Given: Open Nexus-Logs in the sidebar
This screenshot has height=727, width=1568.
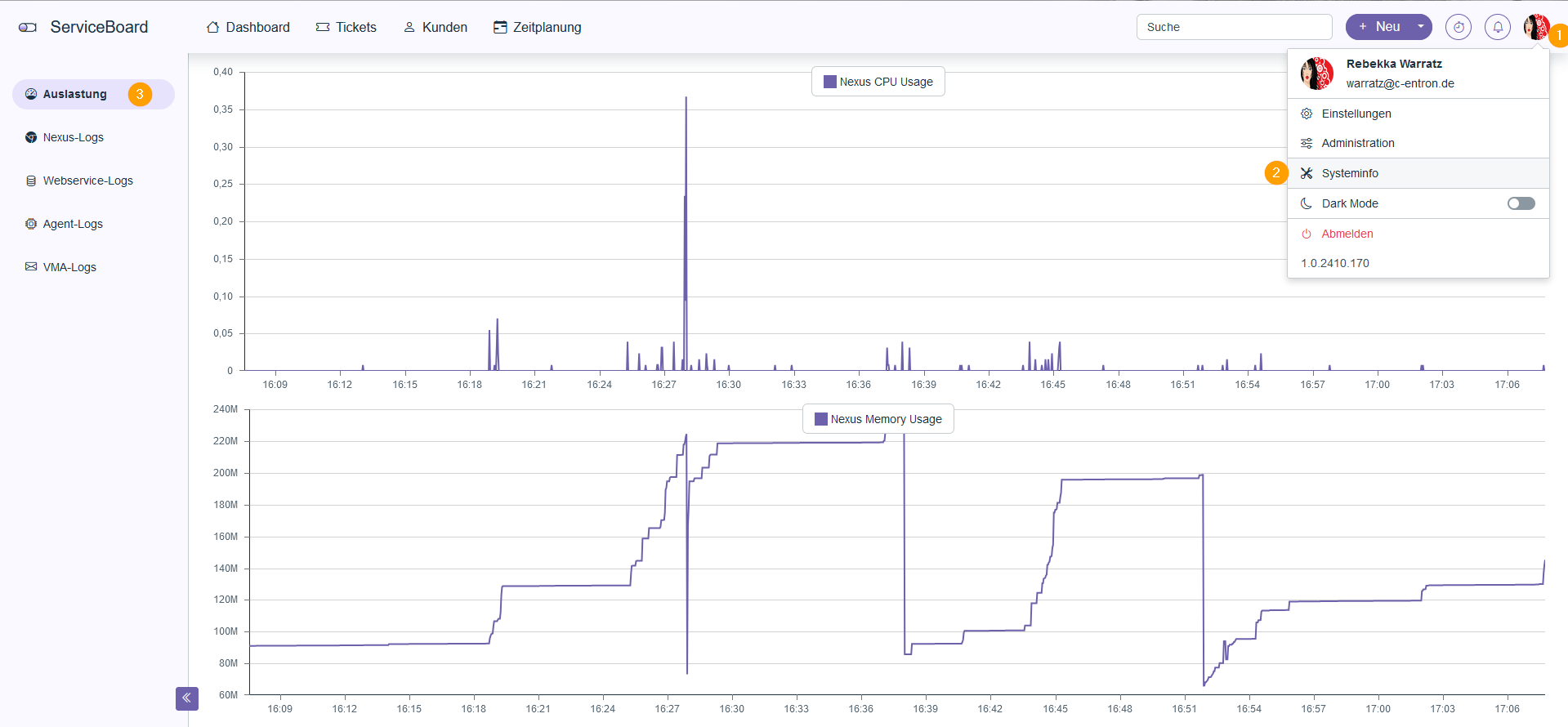Looking at the screenshot, I should [74, 137].
